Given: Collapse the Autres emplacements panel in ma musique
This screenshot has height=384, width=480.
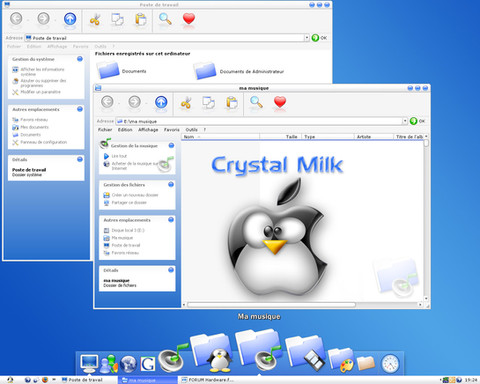Looking at the screenshot, I should (x=171, y=220).
